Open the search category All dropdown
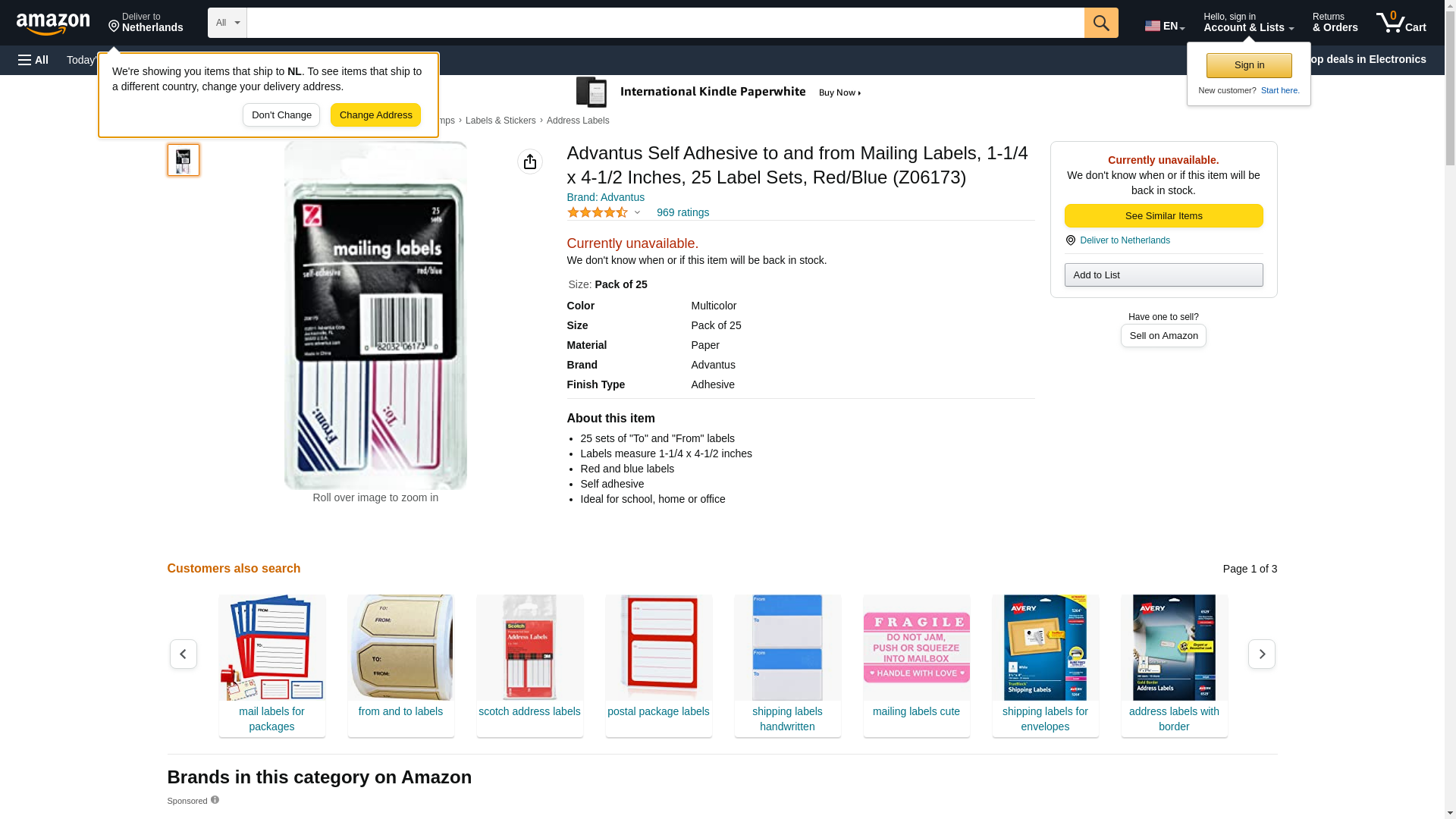Viewport: 1456px width, 819px height. click(227, 23)
